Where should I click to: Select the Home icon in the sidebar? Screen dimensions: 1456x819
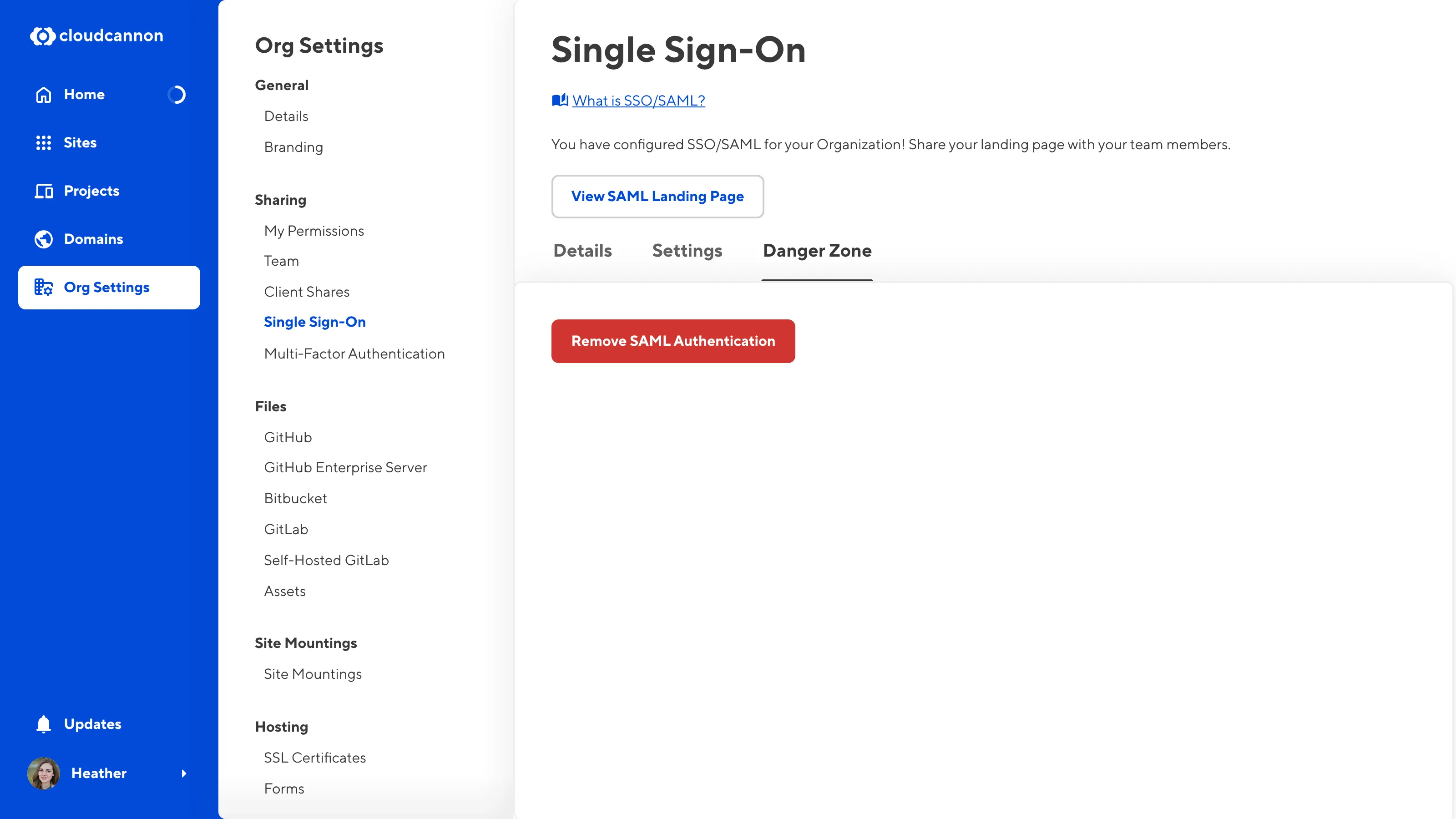click(44, 94)
